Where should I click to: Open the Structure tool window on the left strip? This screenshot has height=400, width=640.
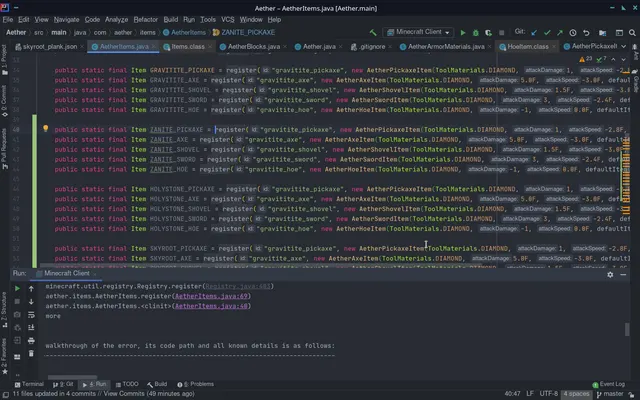tap(4, 310)
